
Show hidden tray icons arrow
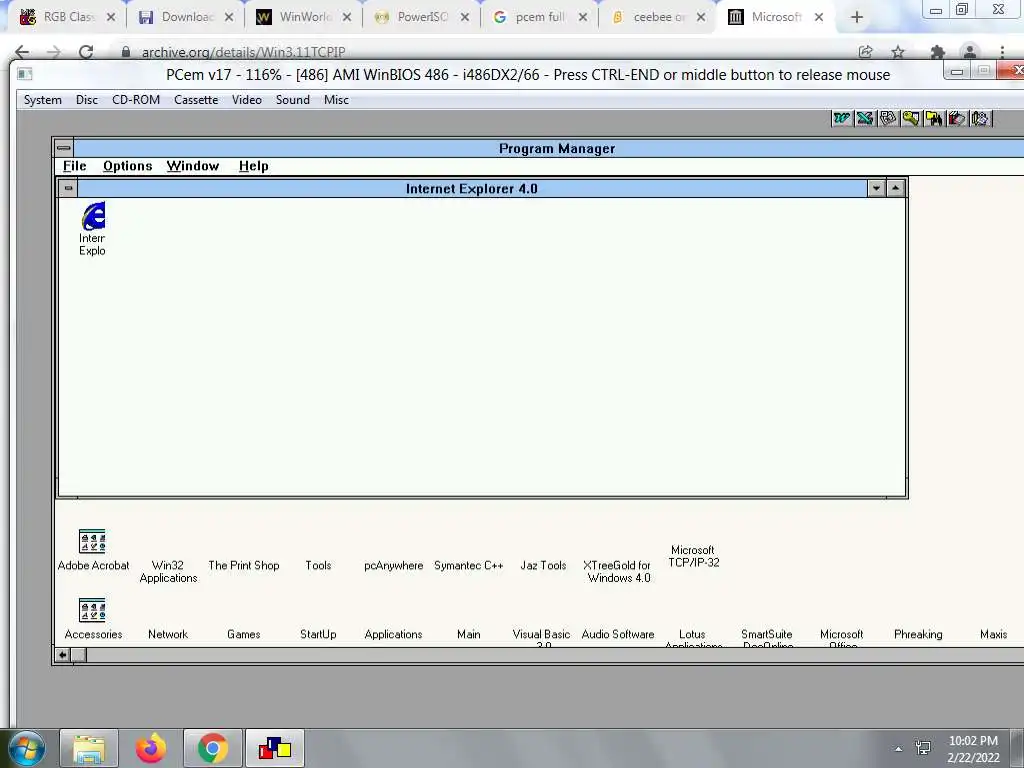pos(899,749)
